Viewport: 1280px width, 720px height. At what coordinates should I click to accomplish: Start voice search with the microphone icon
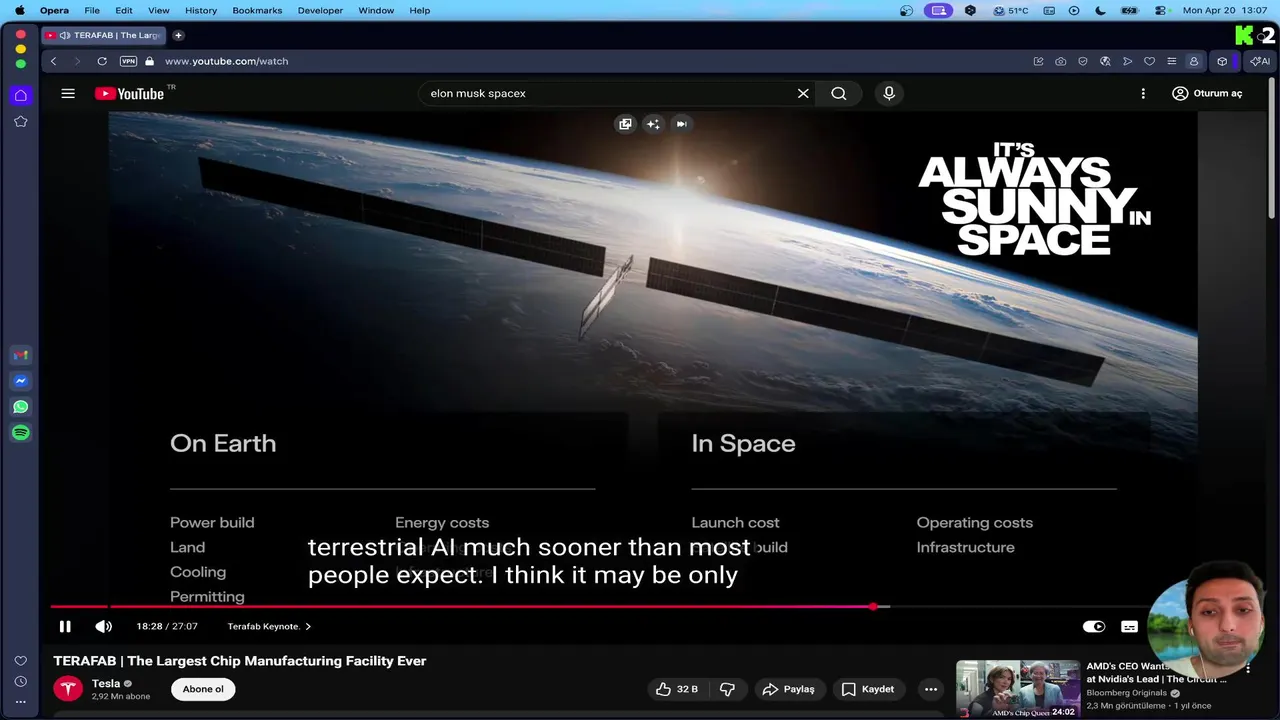[889, 93]
